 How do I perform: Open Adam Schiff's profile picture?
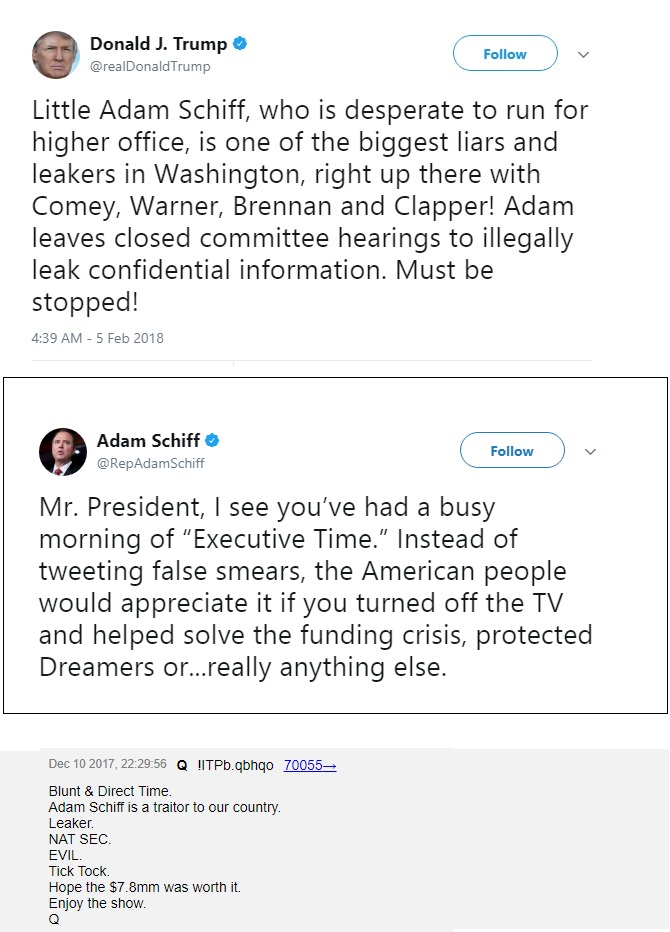(63, 451)
